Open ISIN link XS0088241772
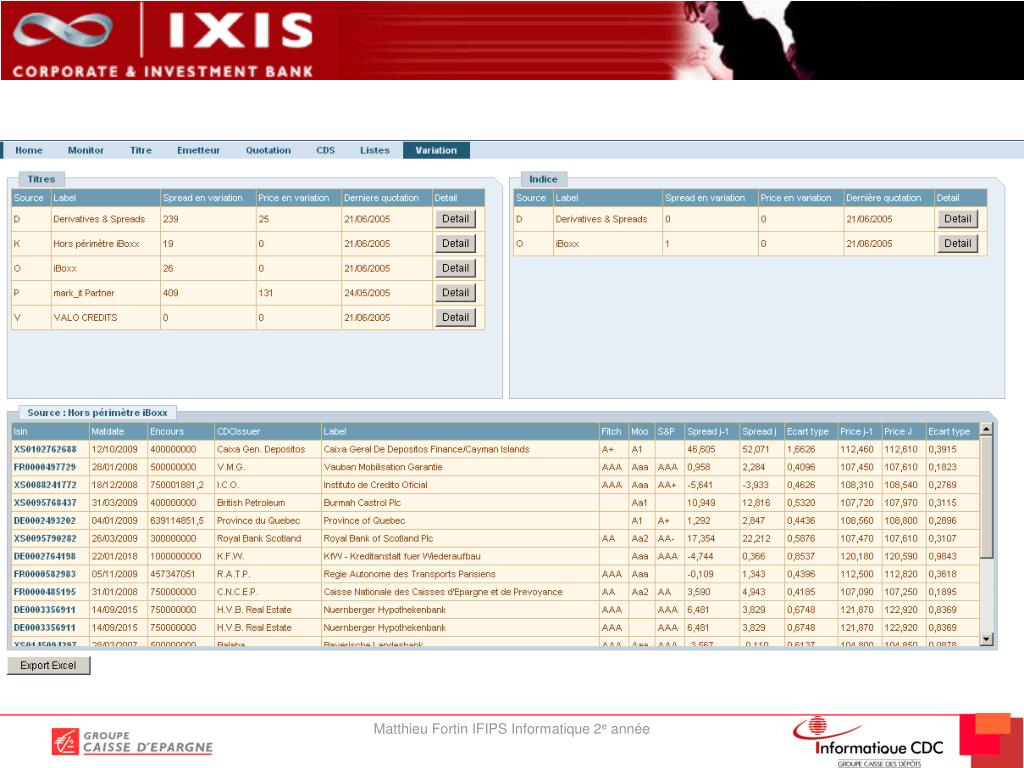Screen dimensions: 1024x768 click(x=45, y=485)
